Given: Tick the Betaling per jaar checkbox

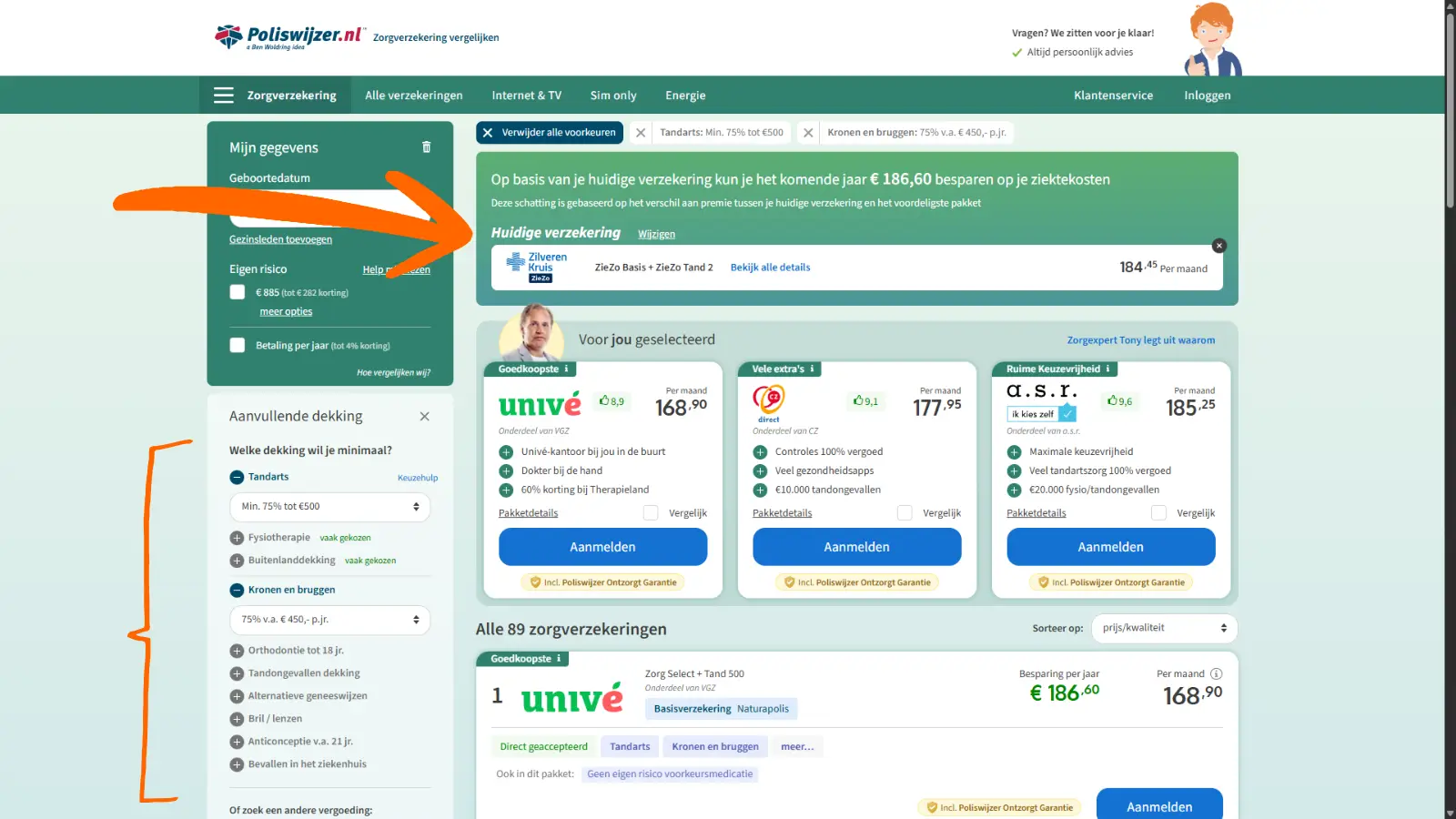Looking at the screenshot, I should [238, 346].
